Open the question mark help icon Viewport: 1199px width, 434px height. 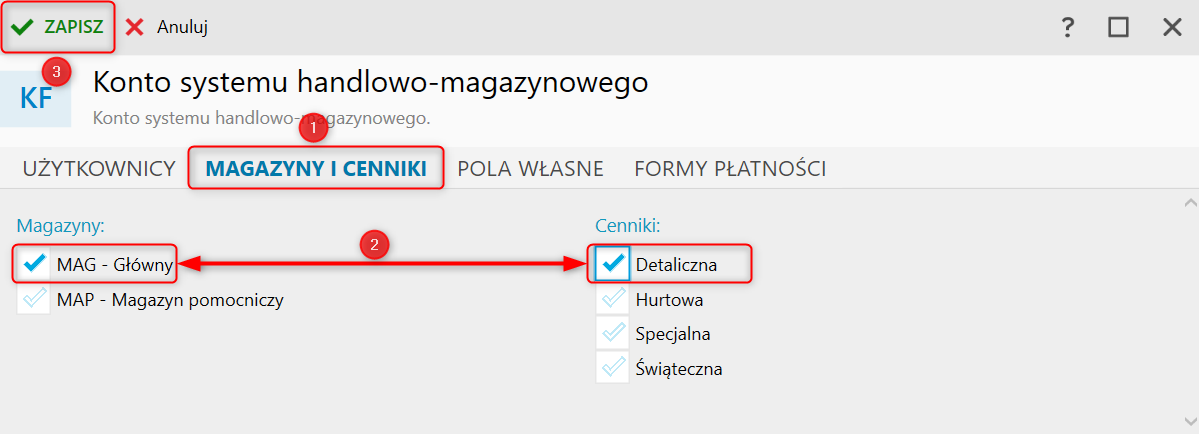[1067, 27]
